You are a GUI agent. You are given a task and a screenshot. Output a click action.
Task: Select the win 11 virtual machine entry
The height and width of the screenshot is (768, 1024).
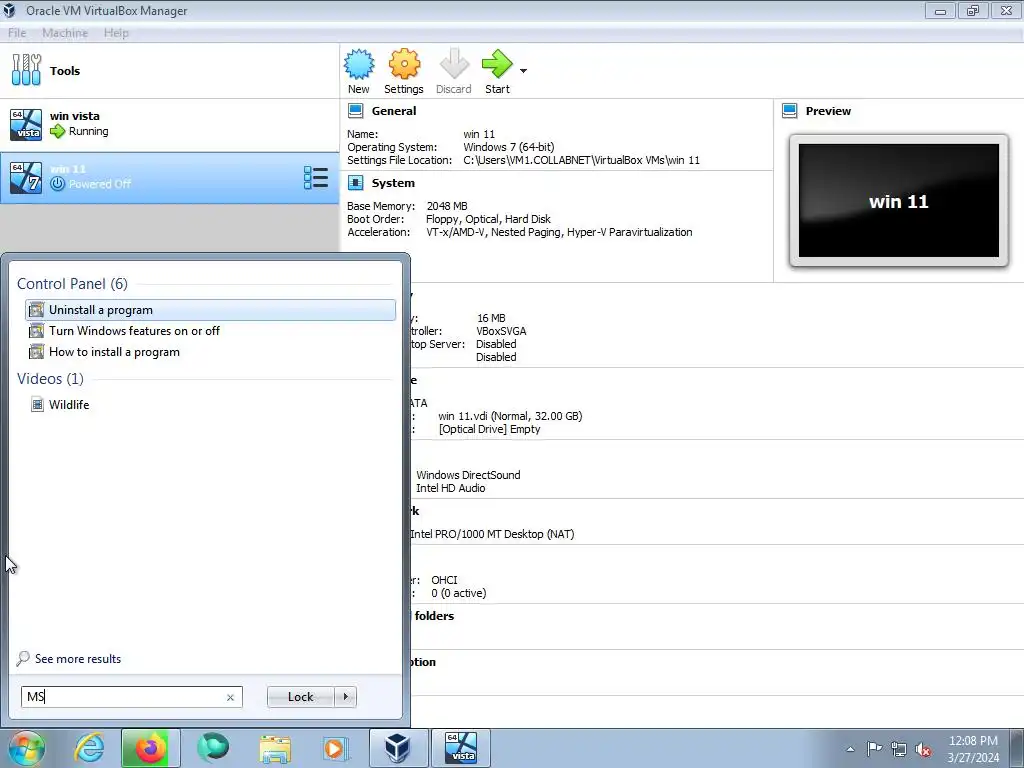point(170,178)
